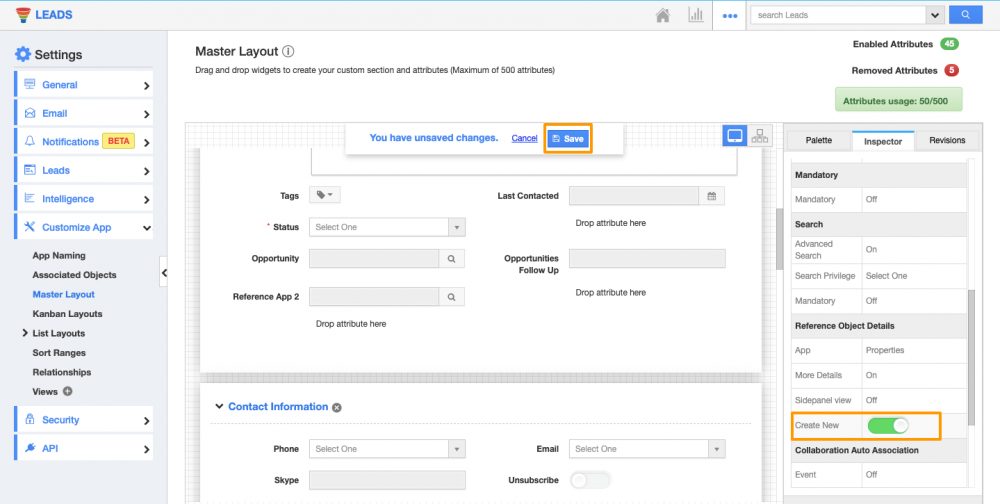Save the unsaved layout changes
Image resolution: width=1000 pixels, height=504 pixels.
point(568,139)
